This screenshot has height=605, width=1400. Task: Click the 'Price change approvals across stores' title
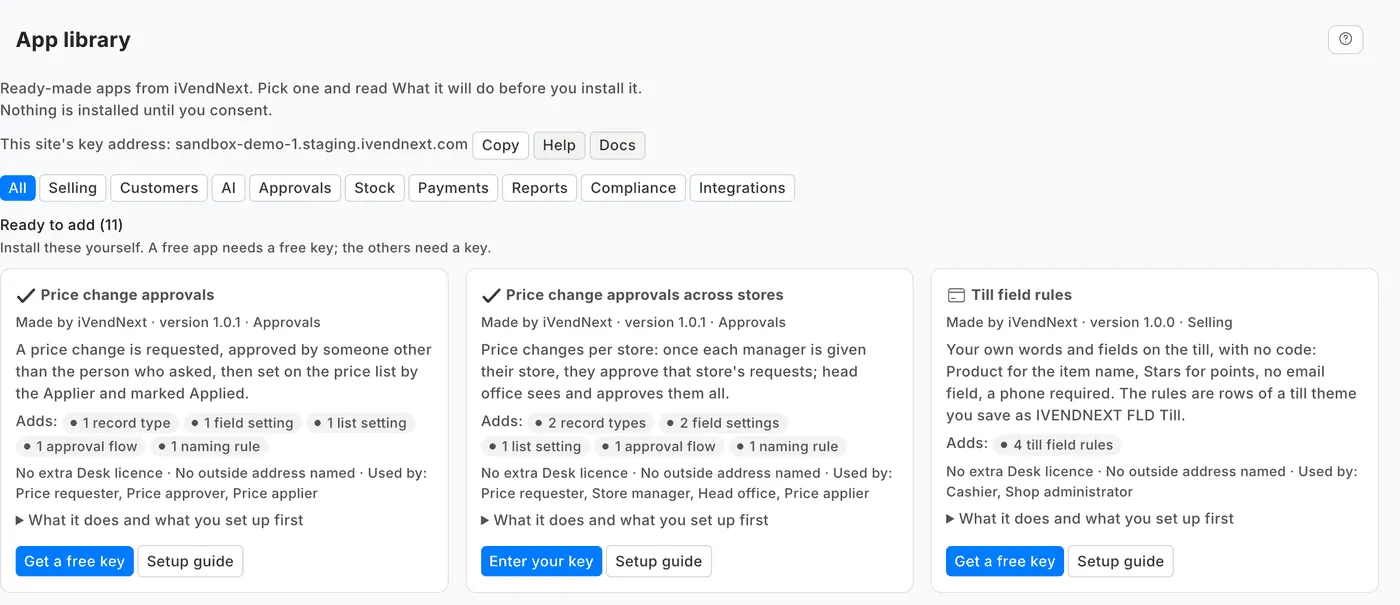click(645, 295)
